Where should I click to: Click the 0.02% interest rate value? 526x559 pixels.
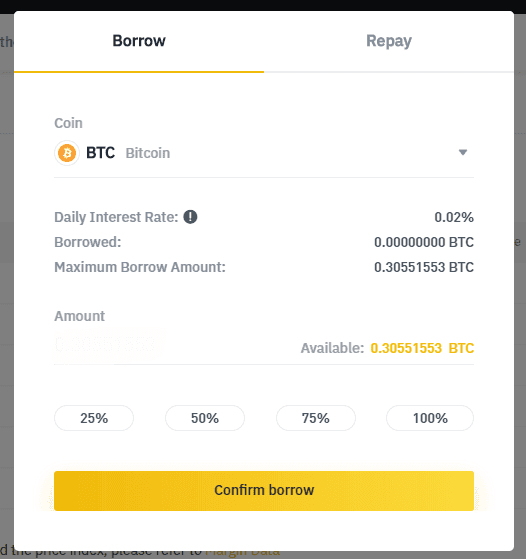click(x=454, y=217)
